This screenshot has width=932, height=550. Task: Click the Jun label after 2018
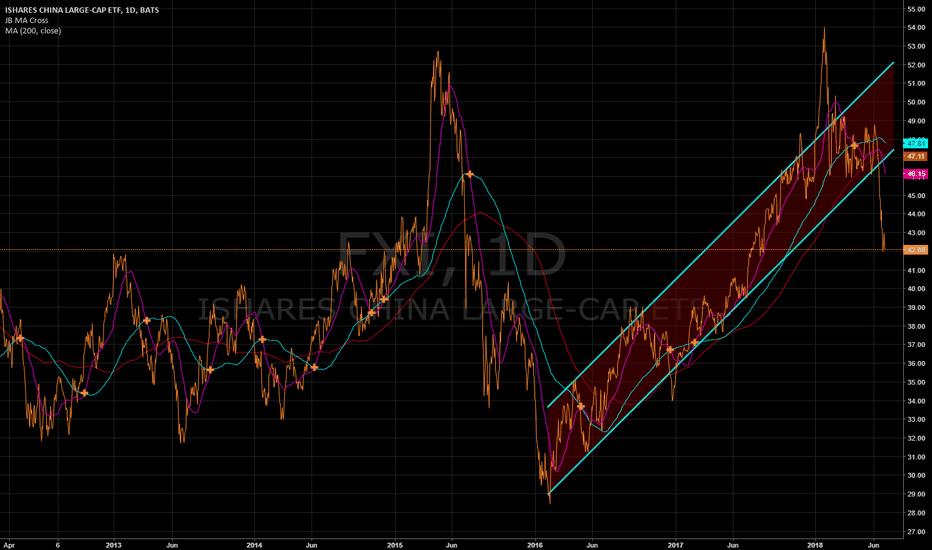click(x=873, y=545)
